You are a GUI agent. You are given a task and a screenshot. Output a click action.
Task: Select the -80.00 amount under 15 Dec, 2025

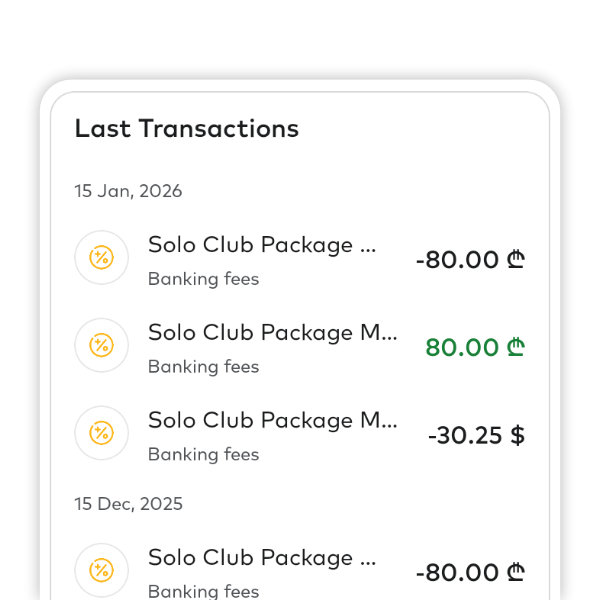[x=458, y=573]
